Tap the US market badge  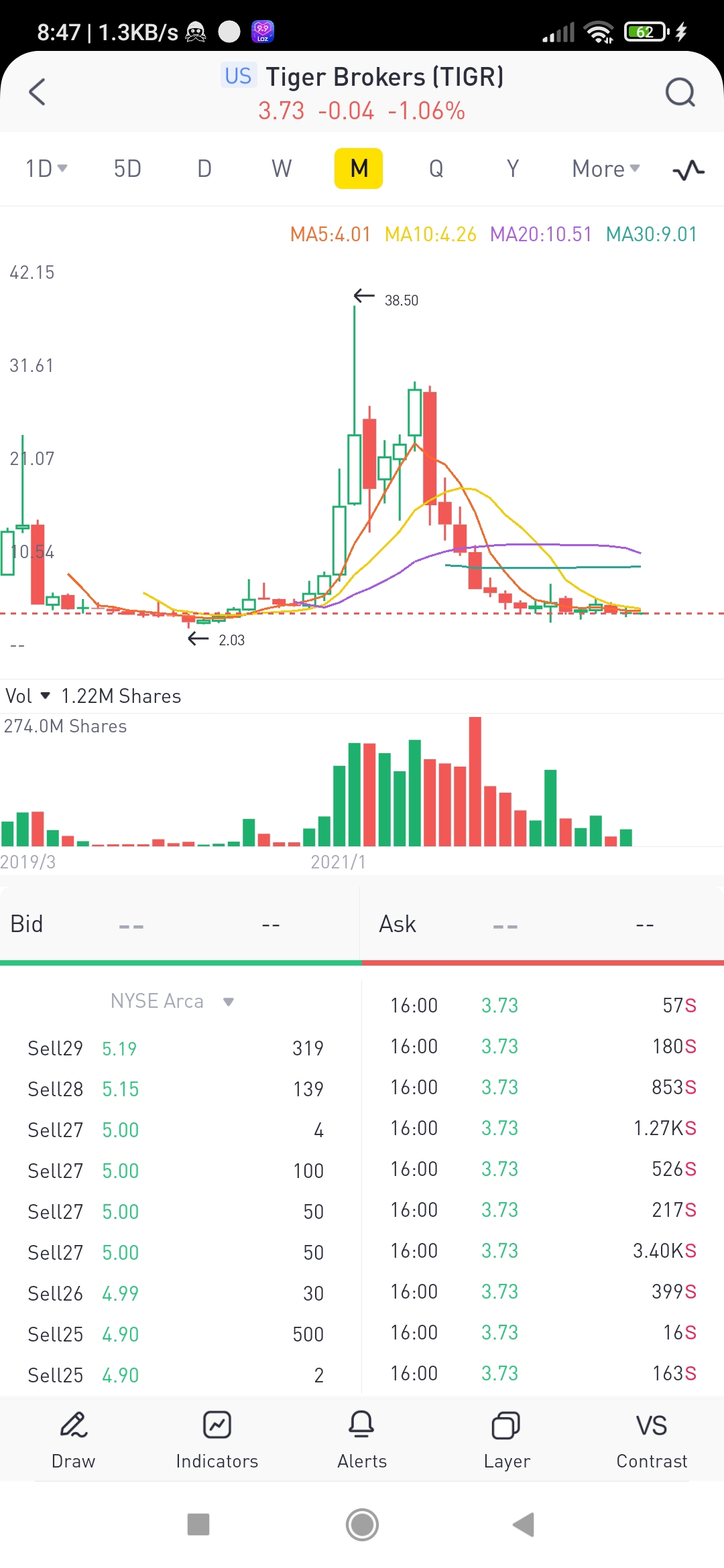[x=238, y=76]
